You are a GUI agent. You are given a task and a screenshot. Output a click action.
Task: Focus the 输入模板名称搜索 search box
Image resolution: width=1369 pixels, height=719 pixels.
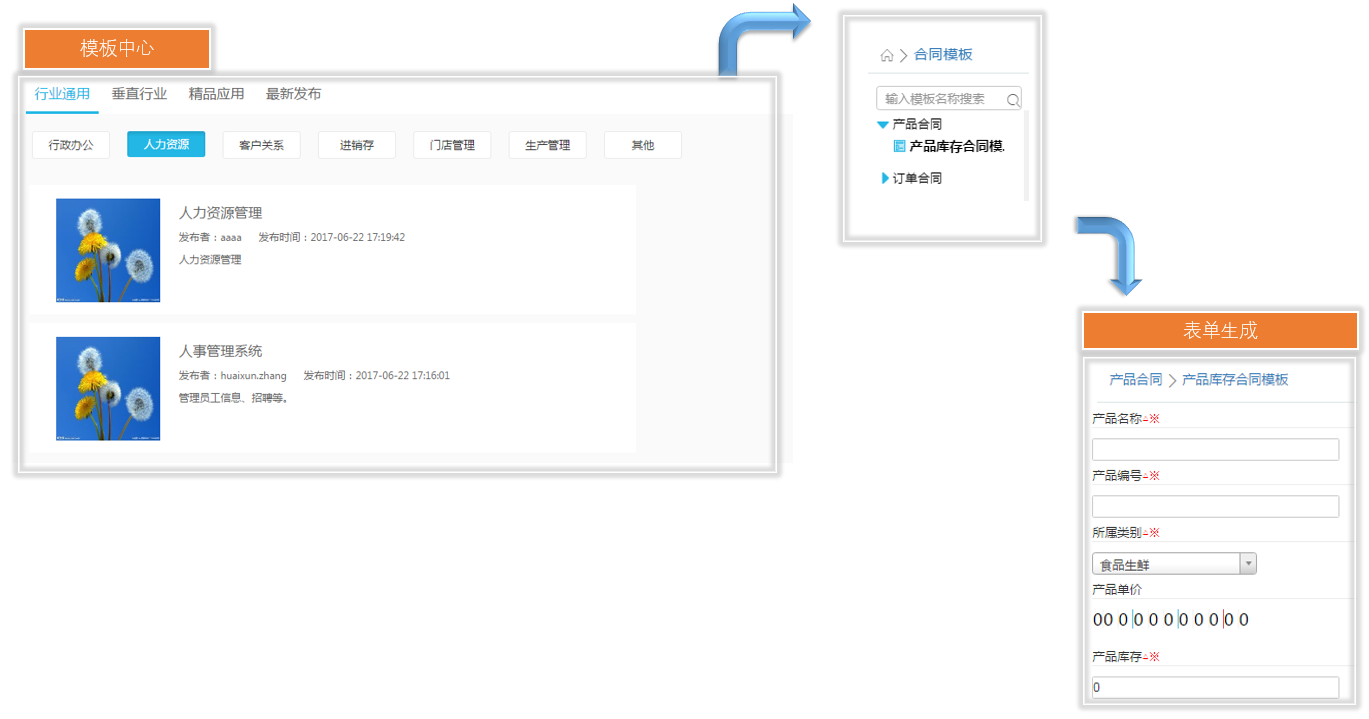click(938, 99)
